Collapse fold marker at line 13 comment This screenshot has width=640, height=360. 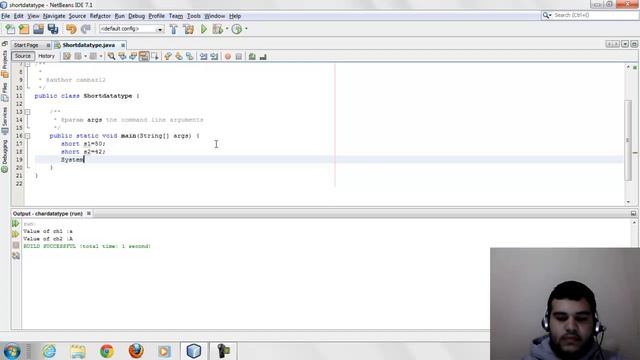[x=27, y=112]
